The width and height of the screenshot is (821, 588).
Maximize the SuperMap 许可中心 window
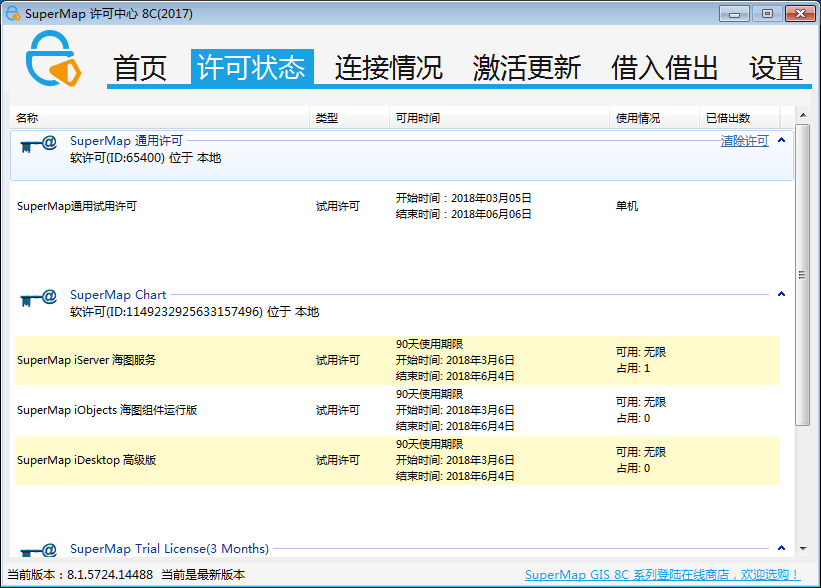pyautogui.click(x=767, y=14)
